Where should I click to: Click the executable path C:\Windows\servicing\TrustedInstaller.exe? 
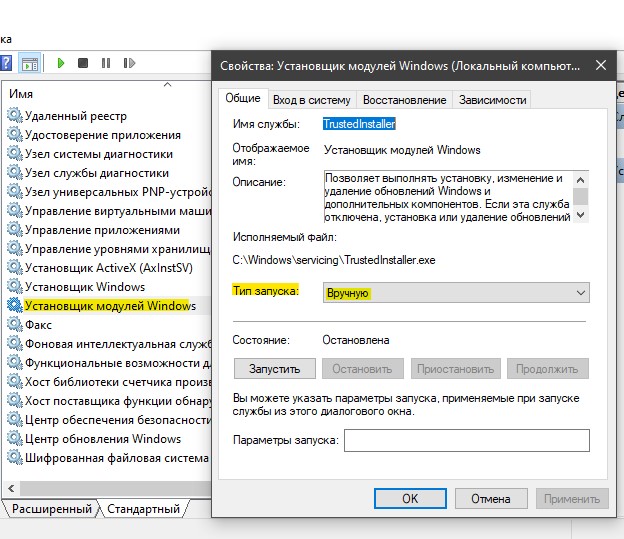tap(333, 260)
